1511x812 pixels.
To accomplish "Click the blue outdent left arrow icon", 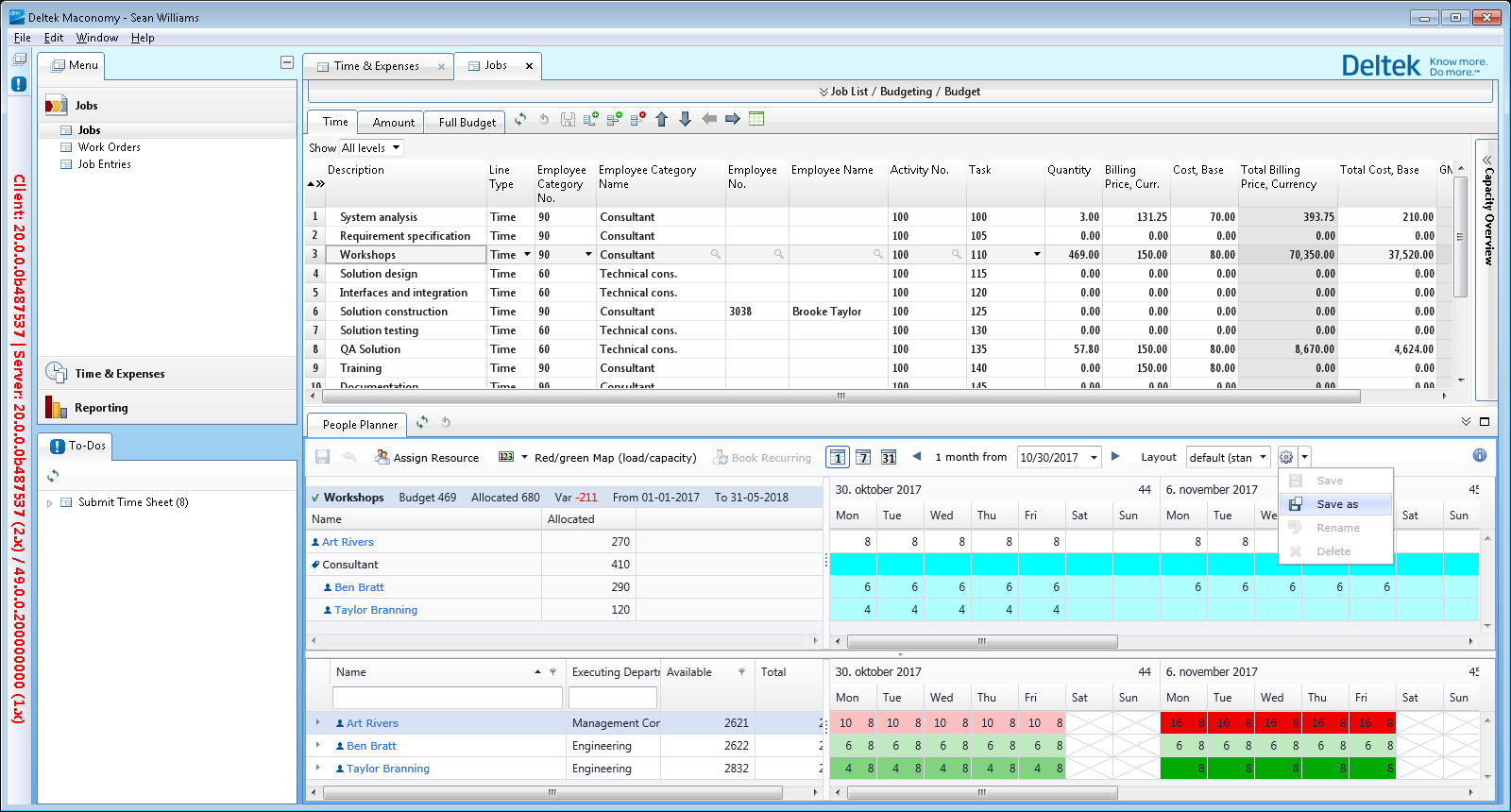I will pos(709,120).
